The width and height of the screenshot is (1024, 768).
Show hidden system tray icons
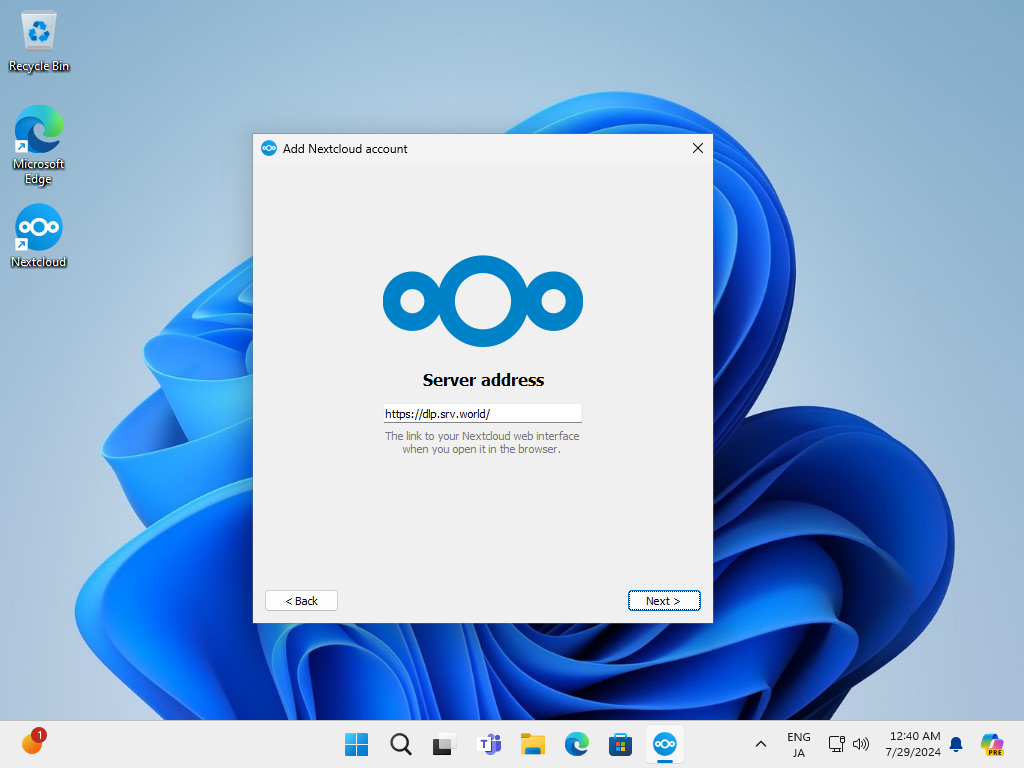click(x=761, y=744)
